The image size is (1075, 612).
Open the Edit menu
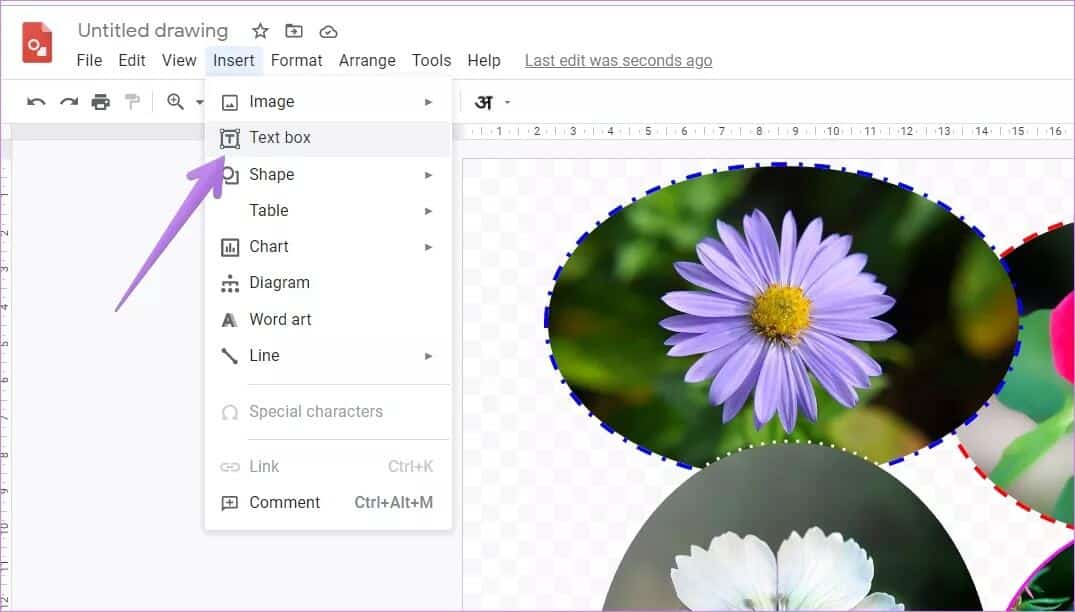point(132,60)
